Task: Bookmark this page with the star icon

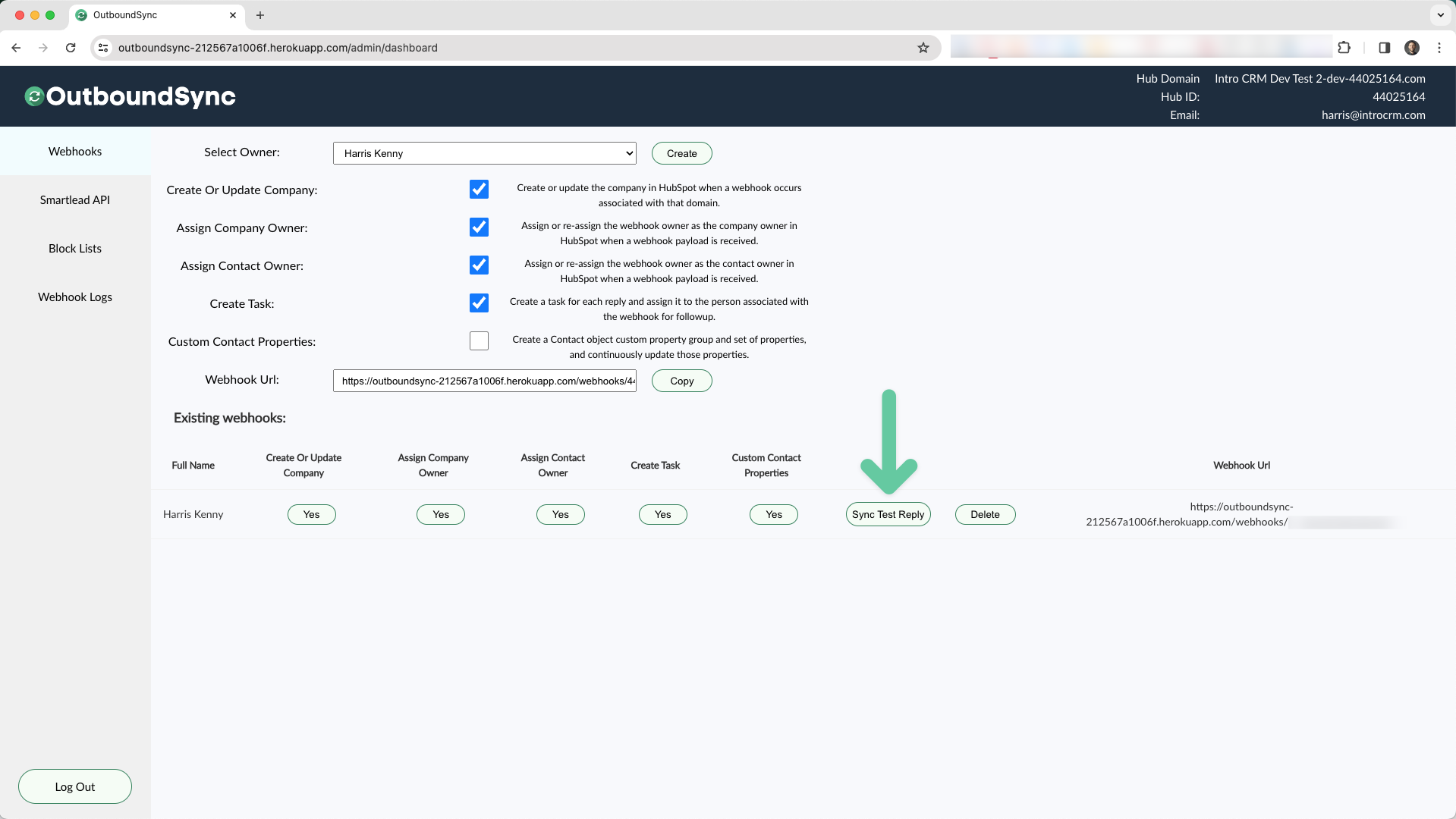Action: pyautogui.click(x=923, y=48)
